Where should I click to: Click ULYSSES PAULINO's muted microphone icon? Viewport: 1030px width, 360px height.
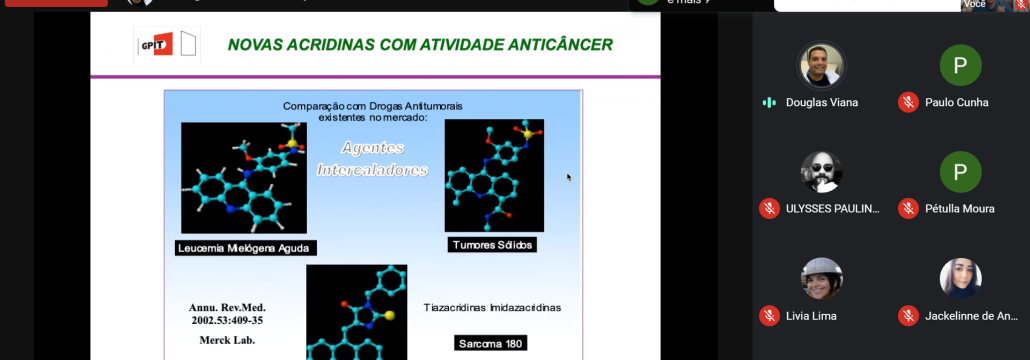[x=769, y=208]
